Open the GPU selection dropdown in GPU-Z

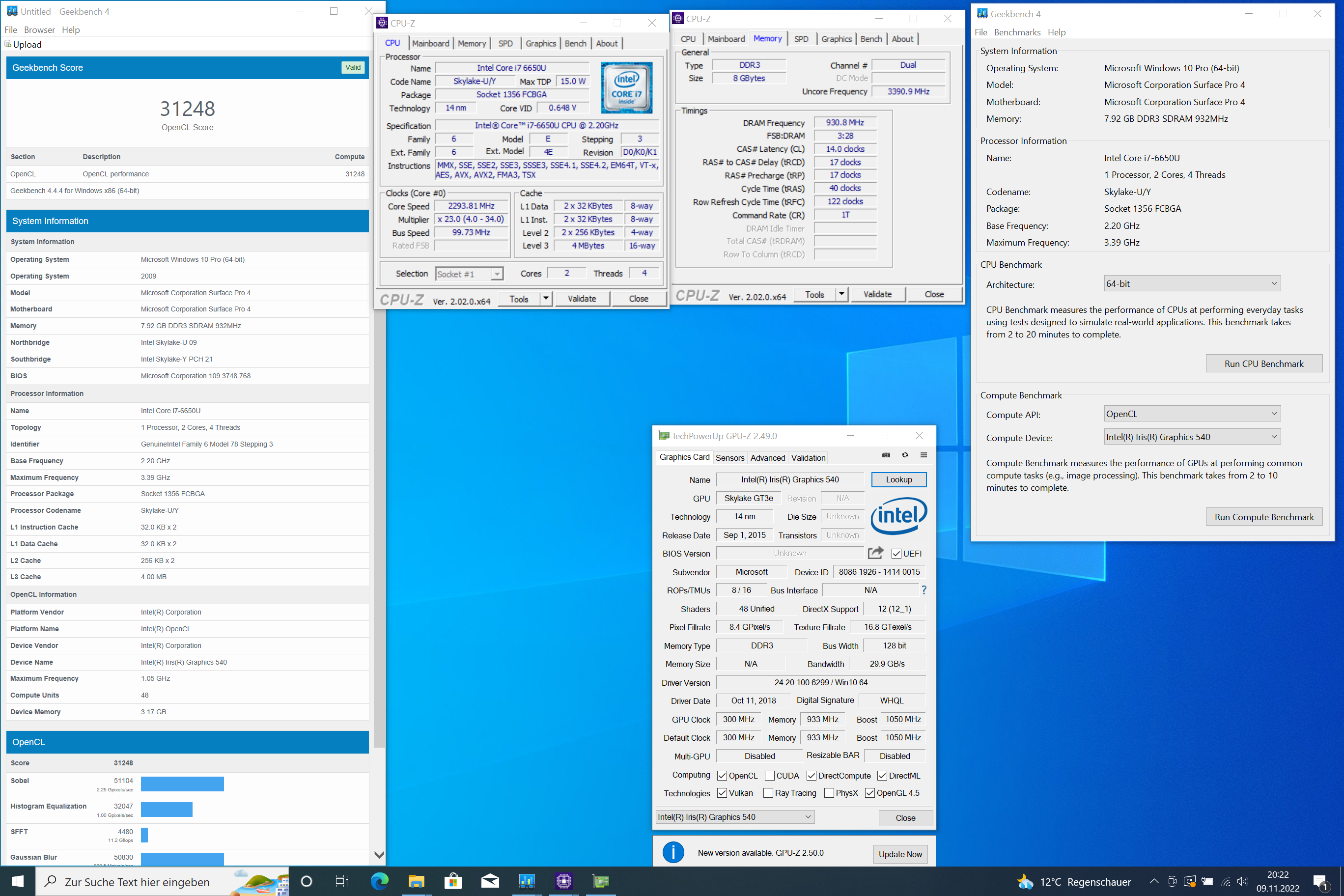pyautogui.click(x=734, y=816)
